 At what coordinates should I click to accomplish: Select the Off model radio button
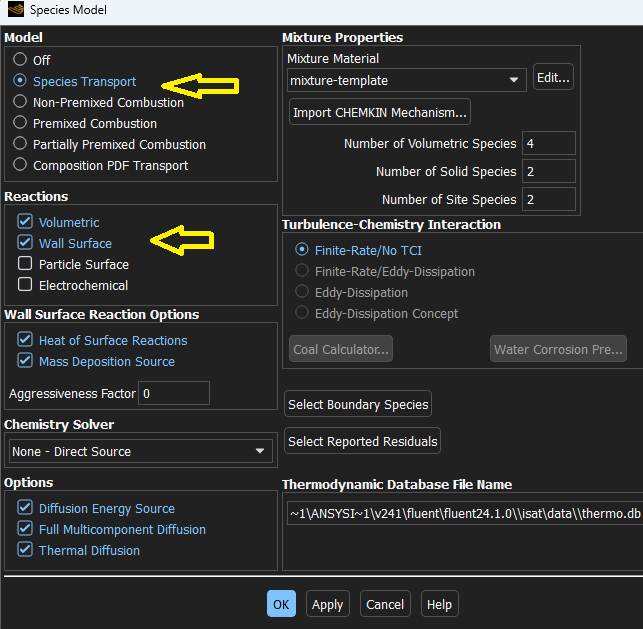coord(20,60)
